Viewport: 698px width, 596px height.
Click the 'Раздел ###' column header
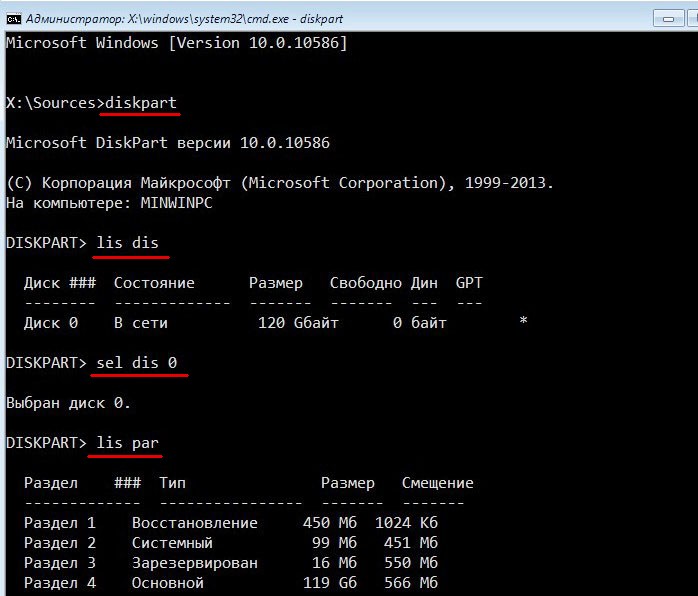[x=82, y=483]
